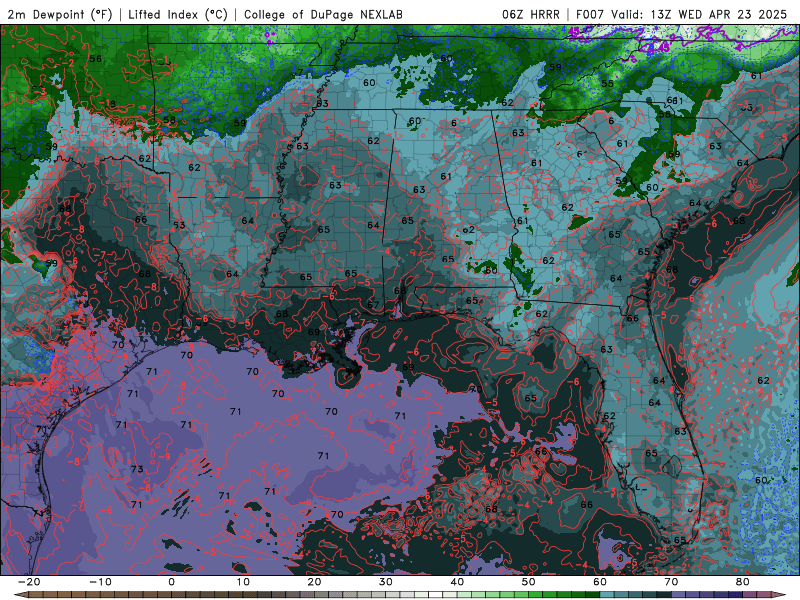Click the 67 dewpoint value on the map
Image resolution: width=800 pixels, height=600 pixels.
click(373, 305)
